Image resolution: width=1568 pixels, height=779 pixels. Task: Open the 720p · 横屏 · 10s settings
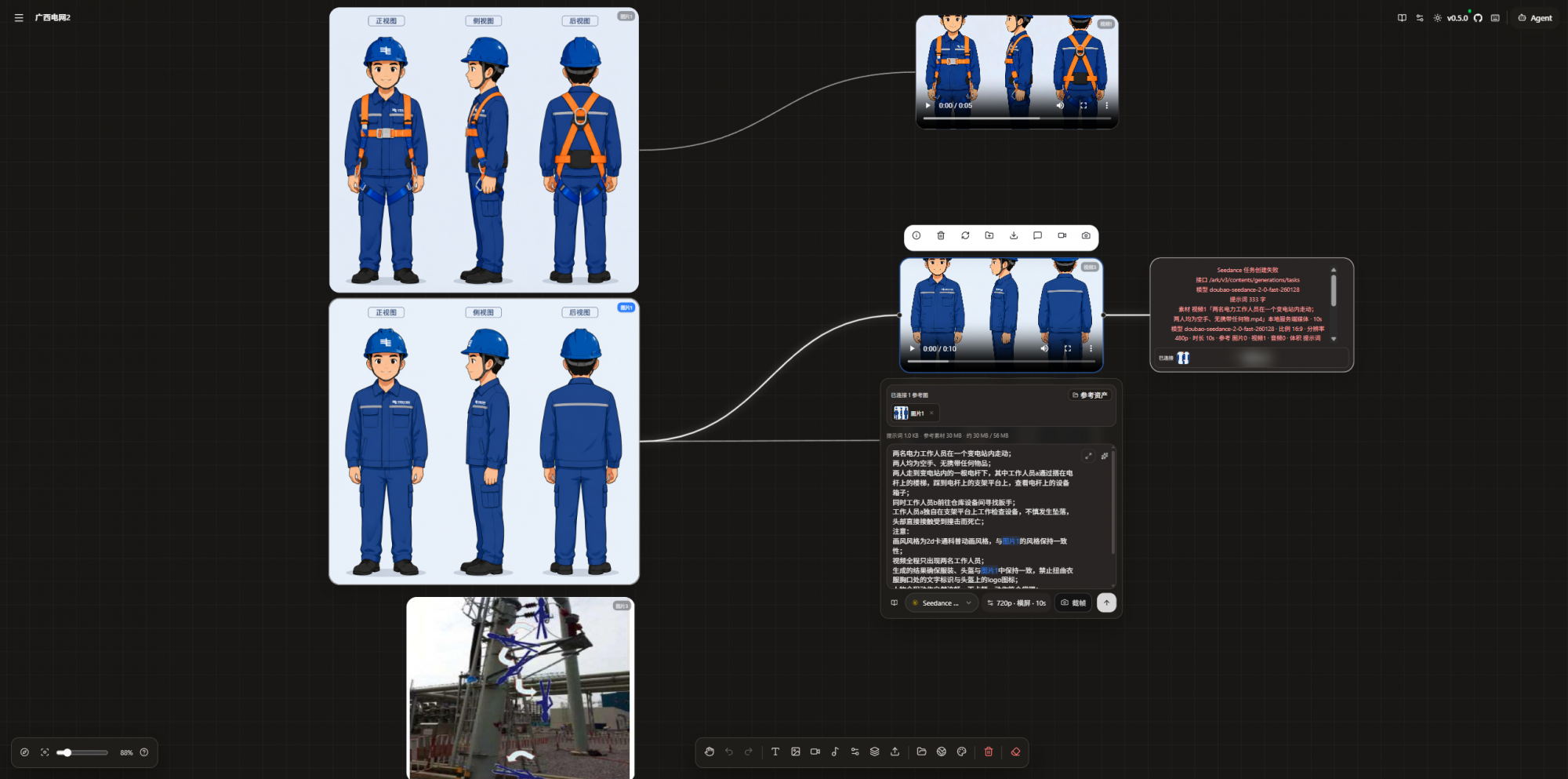point(1016,602)
